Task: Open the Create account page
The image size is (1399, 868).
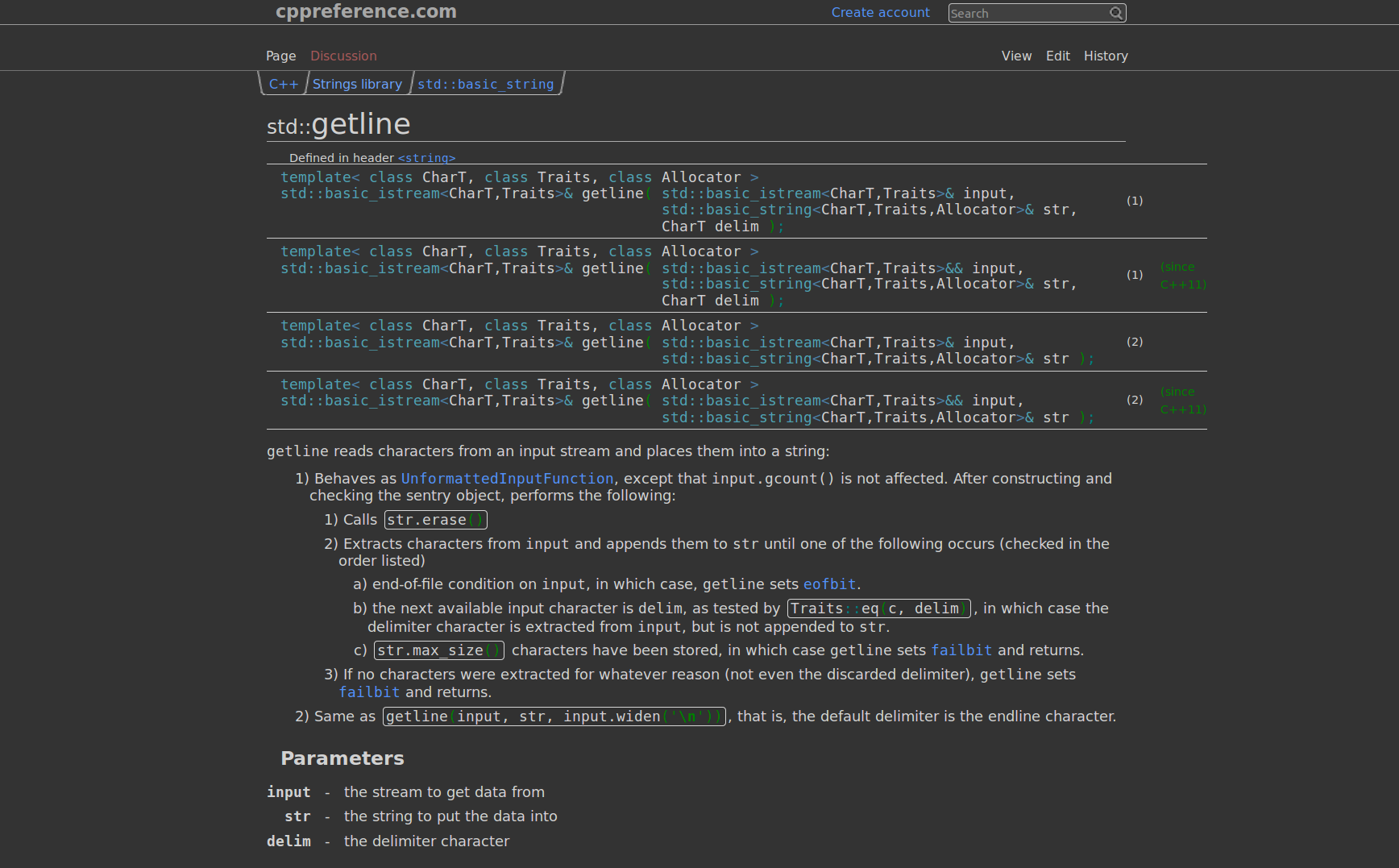Action: (x=880, y=12)
